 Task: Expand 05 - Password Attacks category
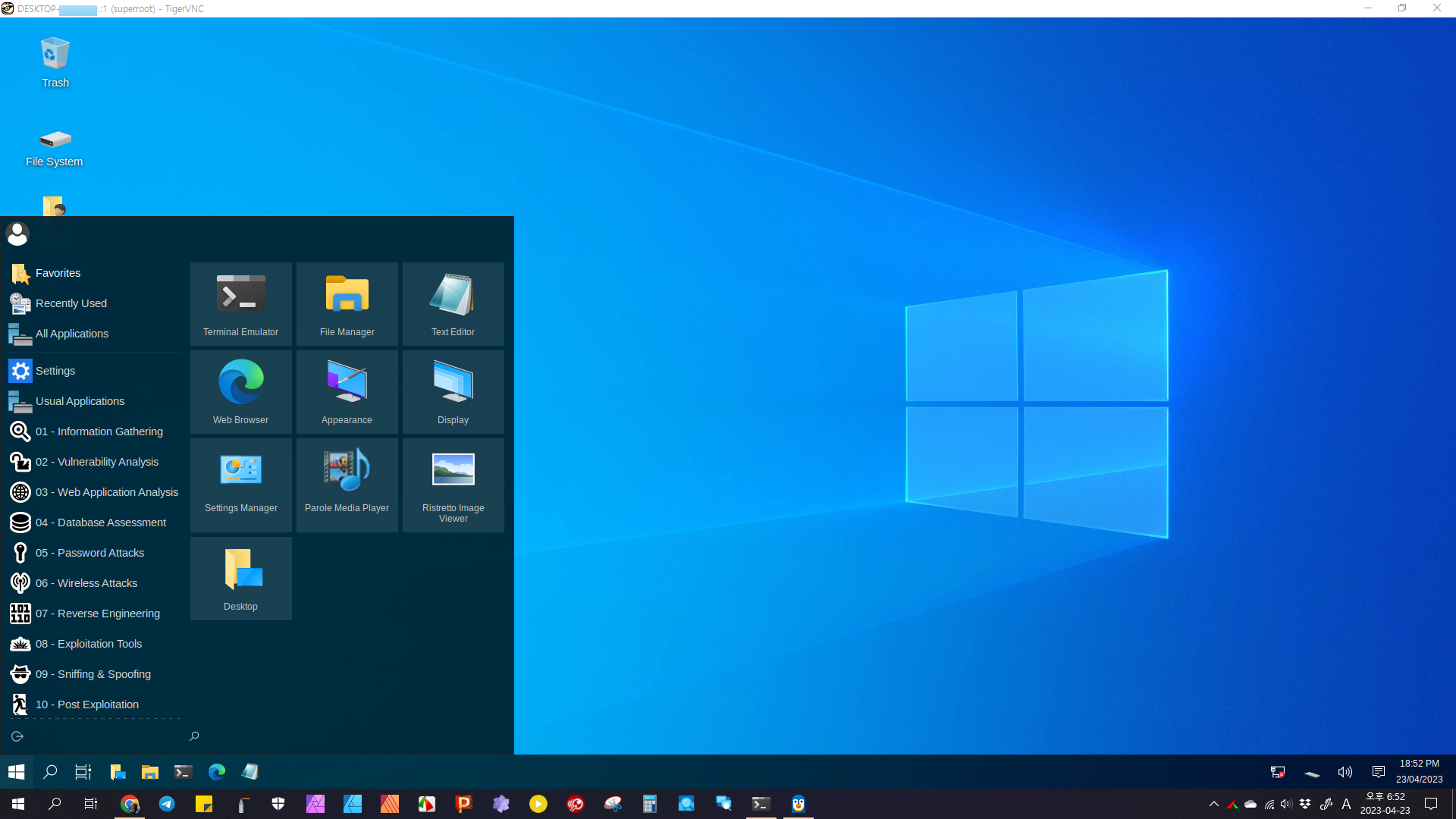pyautogui.click(x=89, y=553)
